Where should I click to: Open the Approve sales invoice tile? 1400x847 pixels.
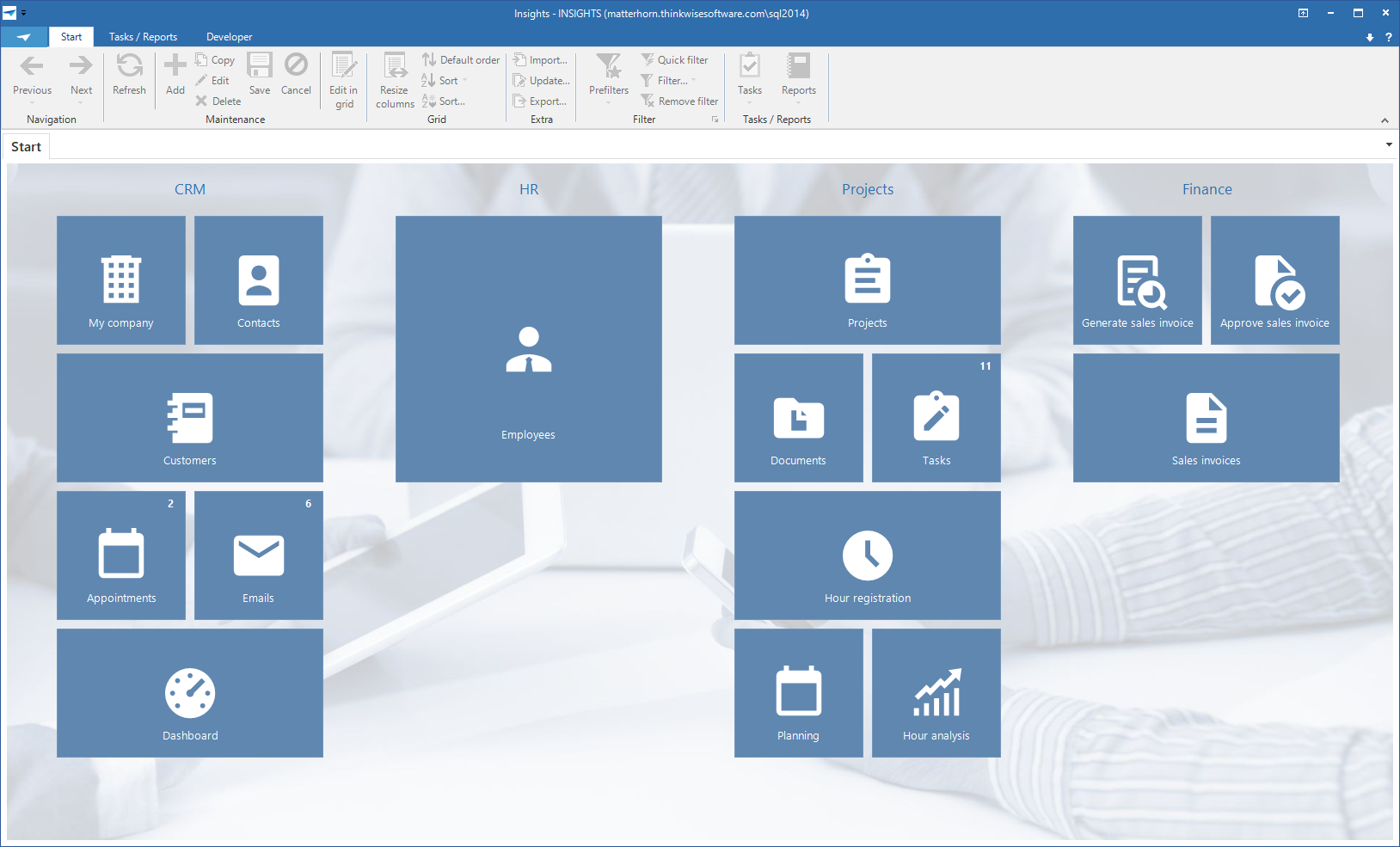coord(1274,280)
